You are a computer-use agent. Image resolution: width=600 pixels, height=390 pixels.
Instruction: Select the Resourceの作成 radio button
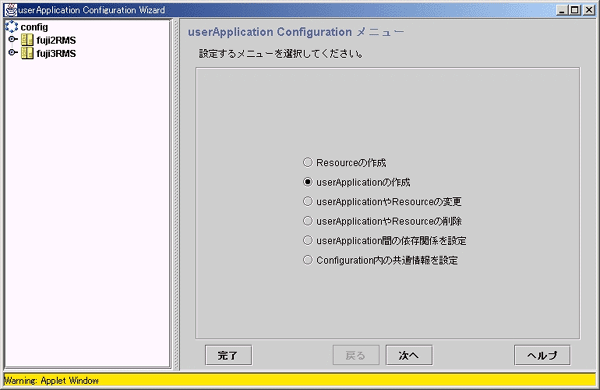(x=308, y=162)
